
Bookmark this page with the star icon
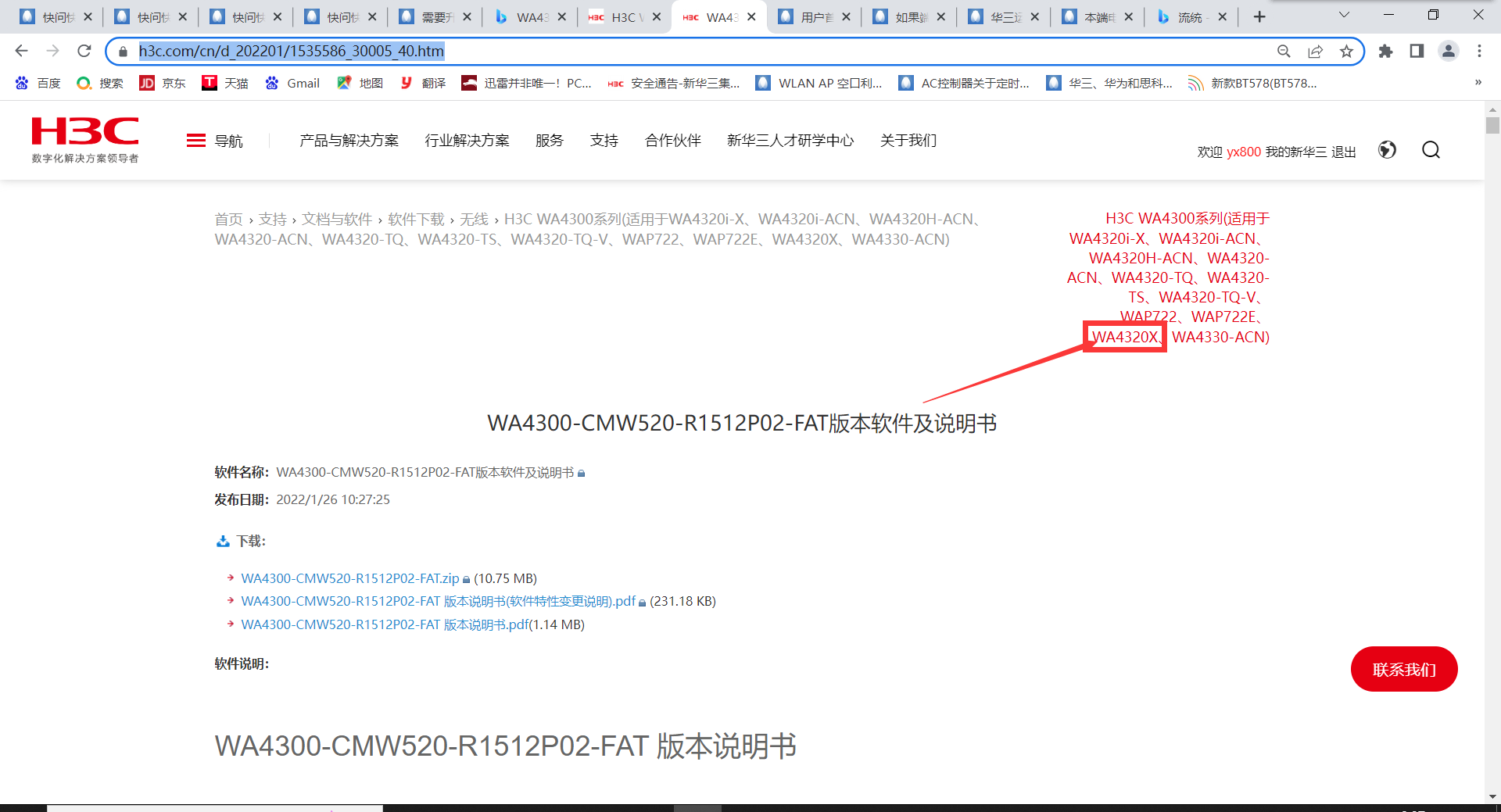[1346, 52]
